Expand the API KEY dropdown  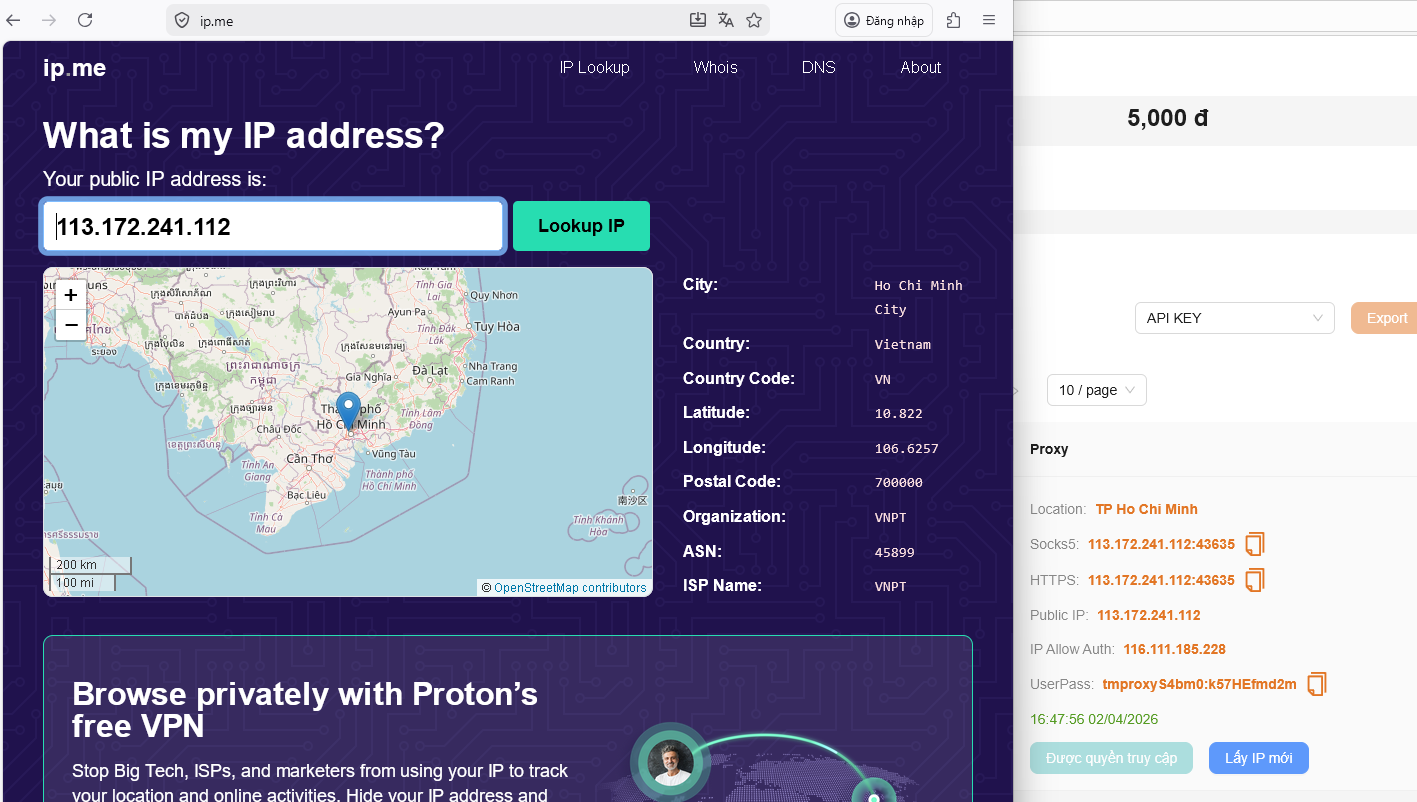point(1234,318)
